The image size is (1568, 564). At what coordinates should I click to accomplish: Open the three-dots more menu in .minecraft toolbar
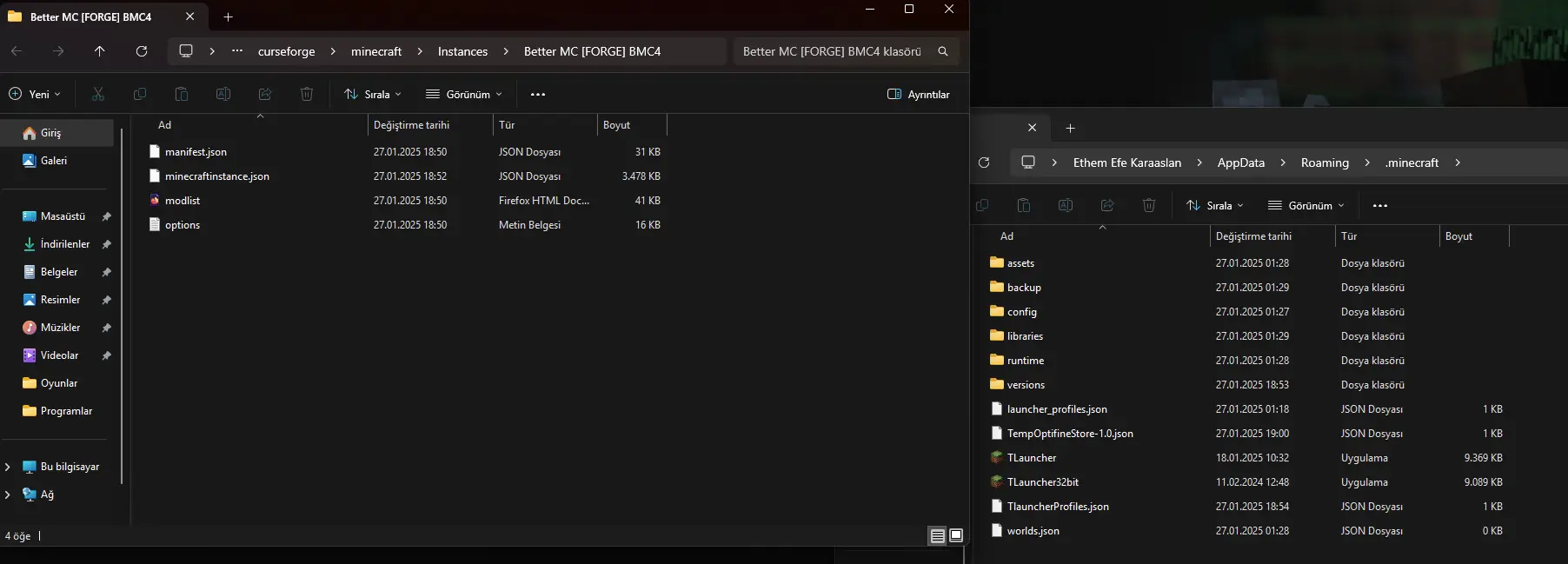tap(1380, 205)
